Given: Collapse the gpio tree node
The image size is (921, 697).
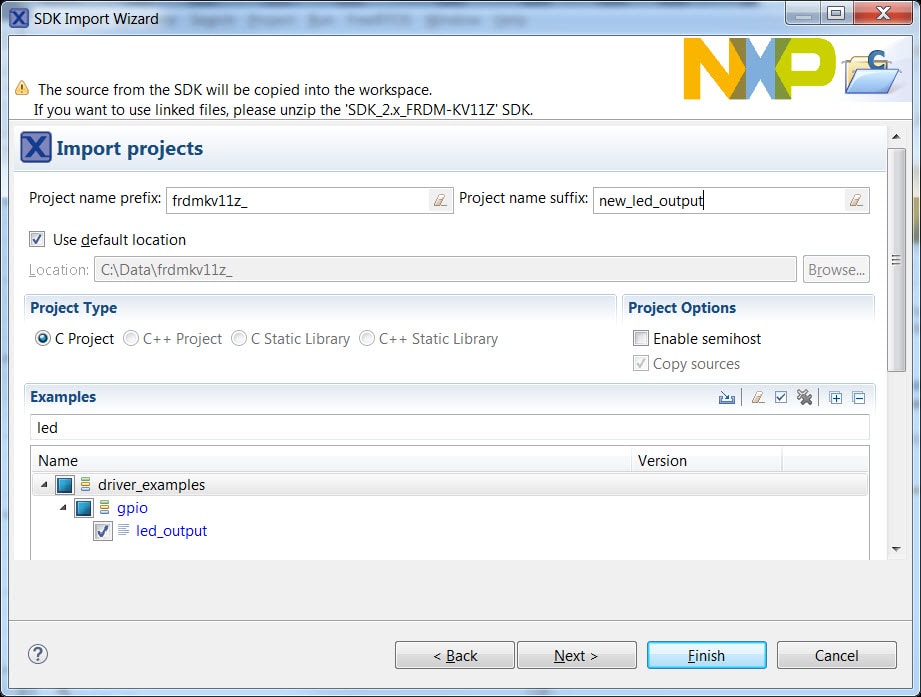Looking at the screenshot, I should tap(63, 508).
